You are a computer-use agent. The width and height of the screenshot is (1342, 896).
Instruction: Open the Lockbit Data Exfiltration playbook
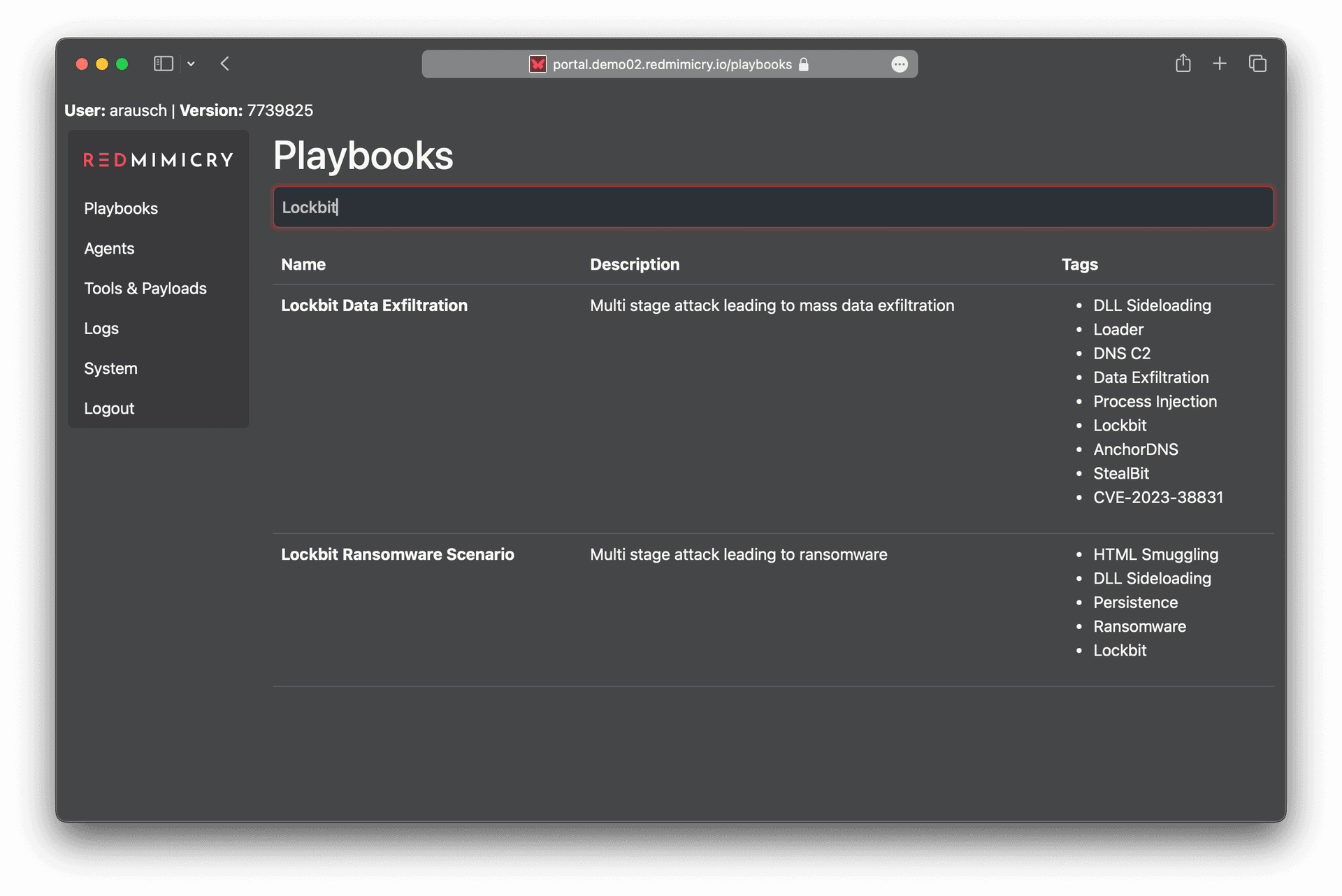[x=374, y=305]
